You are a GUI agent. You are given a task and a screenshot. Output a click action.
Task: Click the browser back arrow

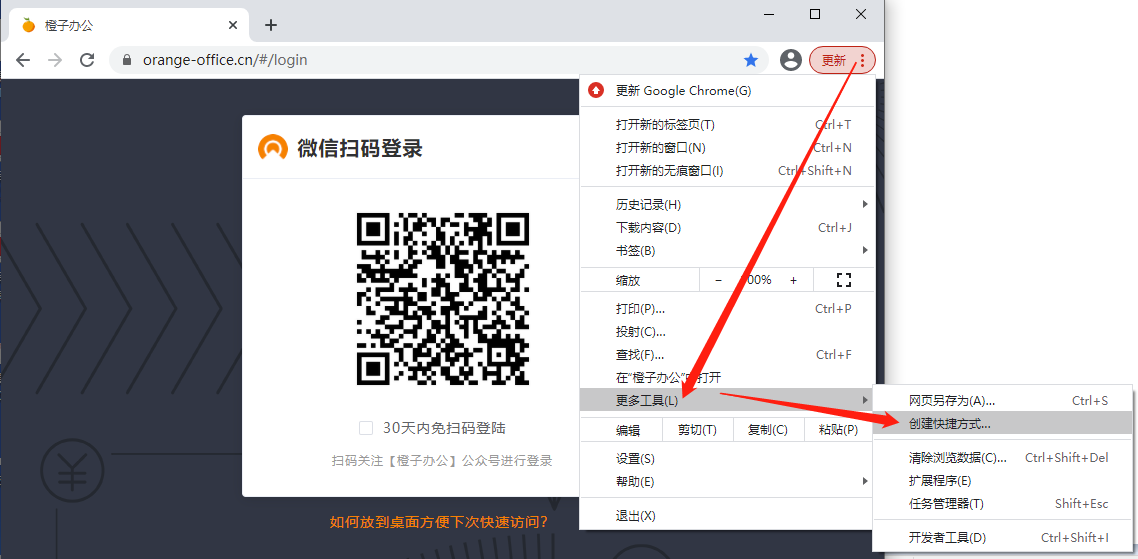click(23, 60)
